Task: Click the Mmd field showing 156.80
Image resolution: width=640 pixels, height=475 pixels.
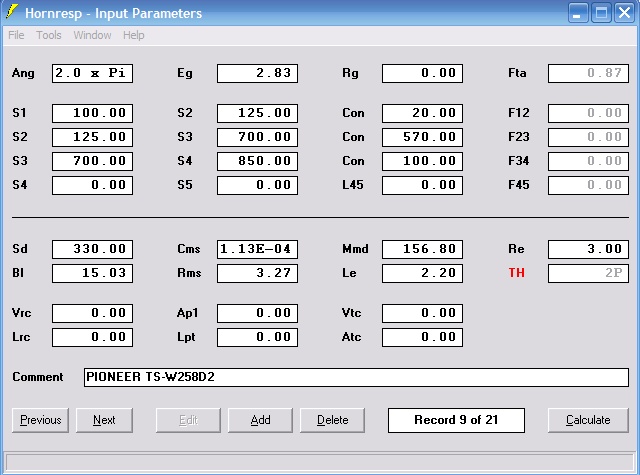Action: (422, 249)
